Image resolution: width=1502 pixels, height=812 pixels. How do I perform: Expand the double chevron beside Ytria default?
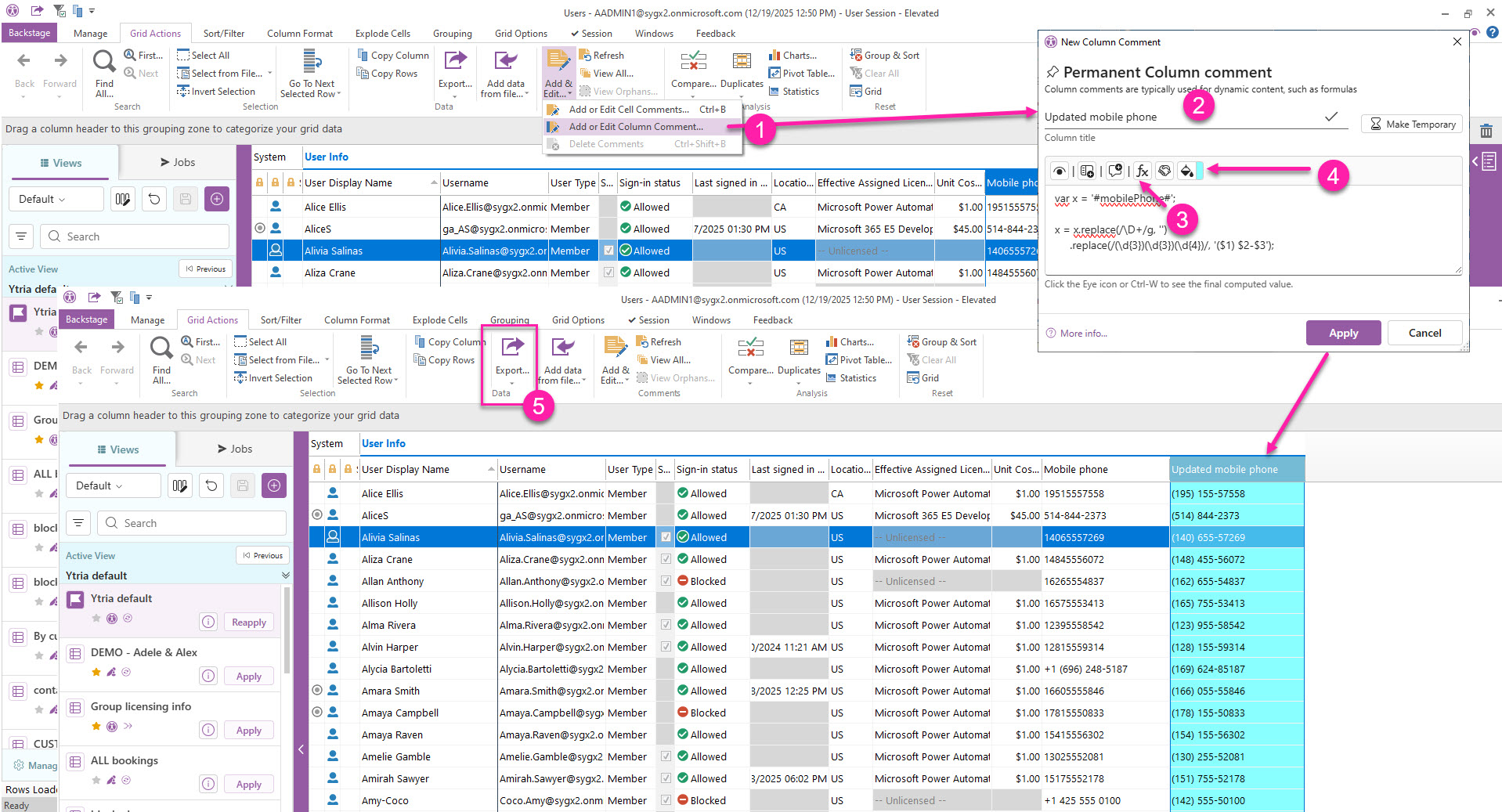point(285,576)
